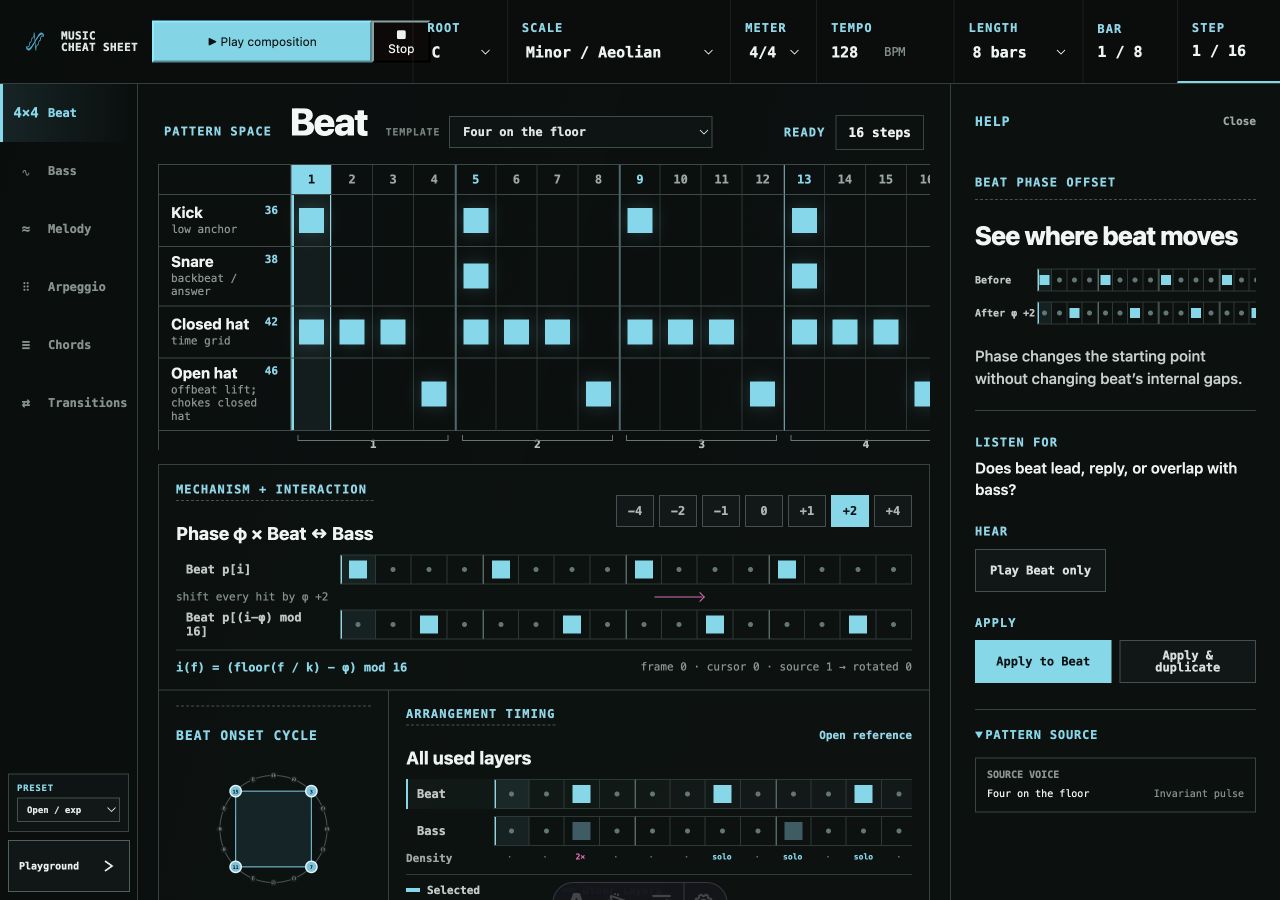Select Beat layer in Arrangement Timing
This screenshot has height=900, width=1280.
[x=450, y=794]
